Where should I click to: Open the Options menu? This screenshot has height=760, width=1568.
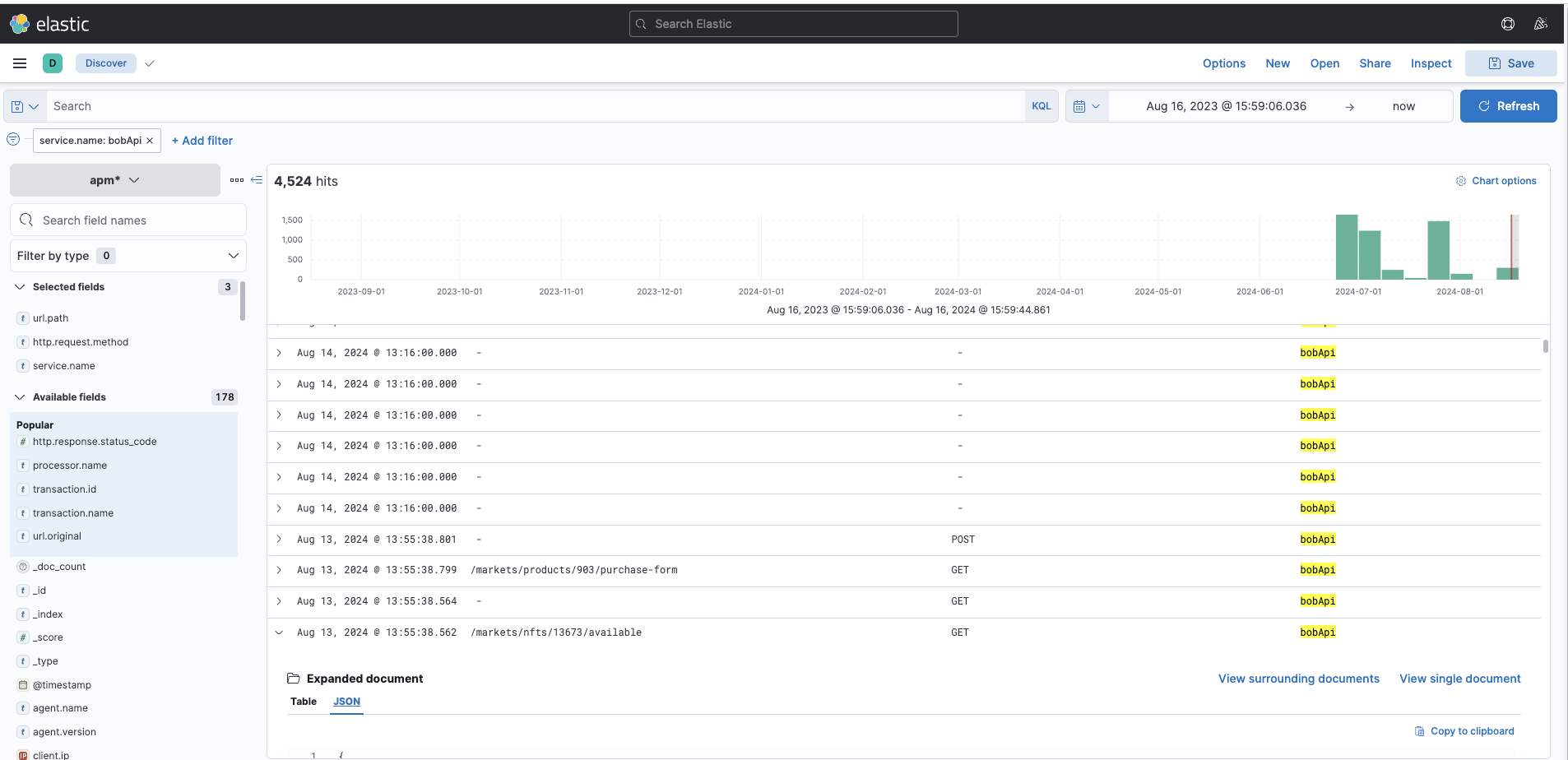(x=1224, y=63)
